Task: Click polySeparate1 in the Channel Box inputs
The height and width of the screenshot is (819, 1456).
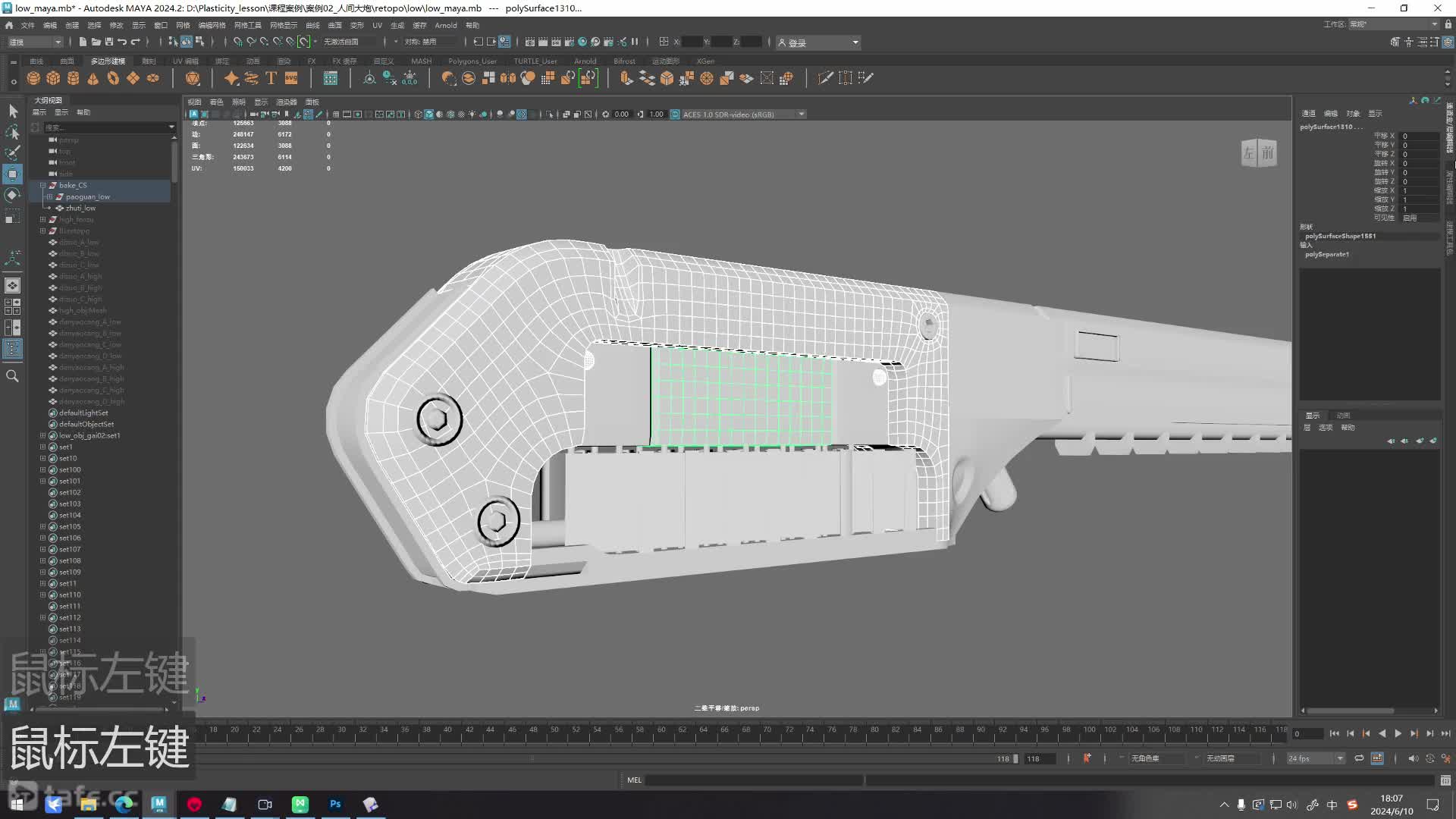Action: pos(1327,254)
